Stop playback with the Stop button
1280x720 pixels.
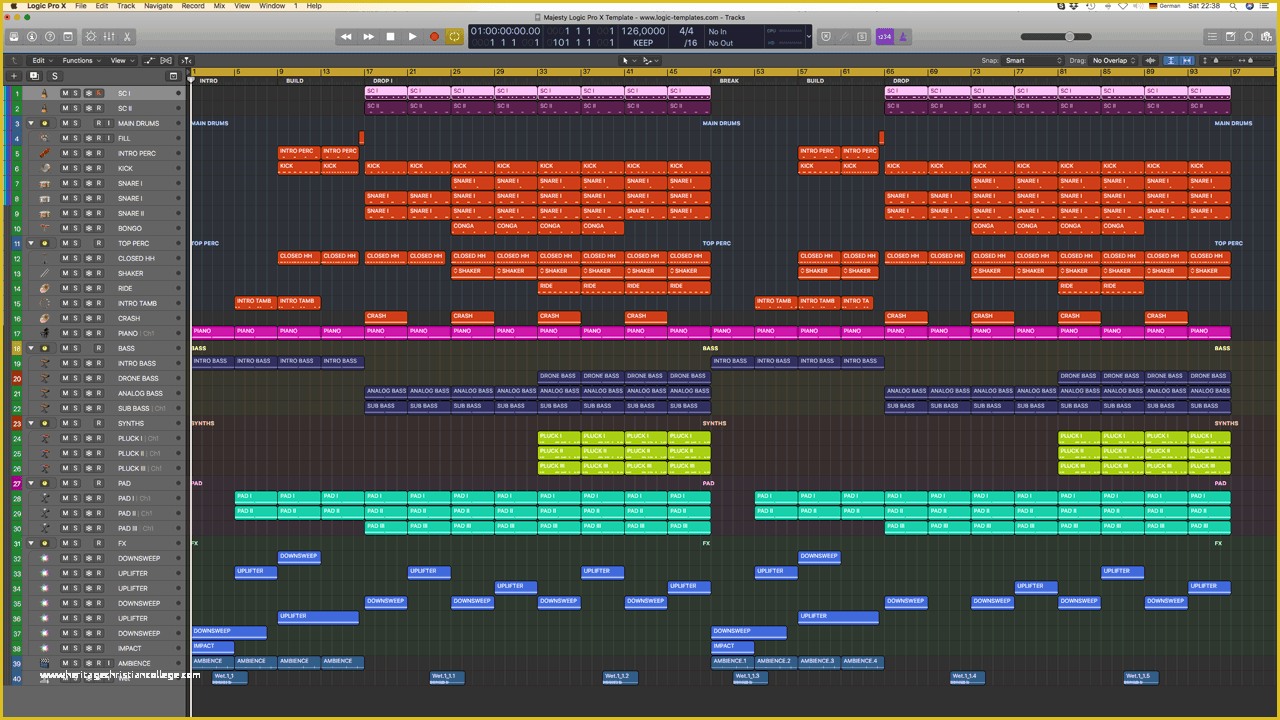(x=390, y=37)
